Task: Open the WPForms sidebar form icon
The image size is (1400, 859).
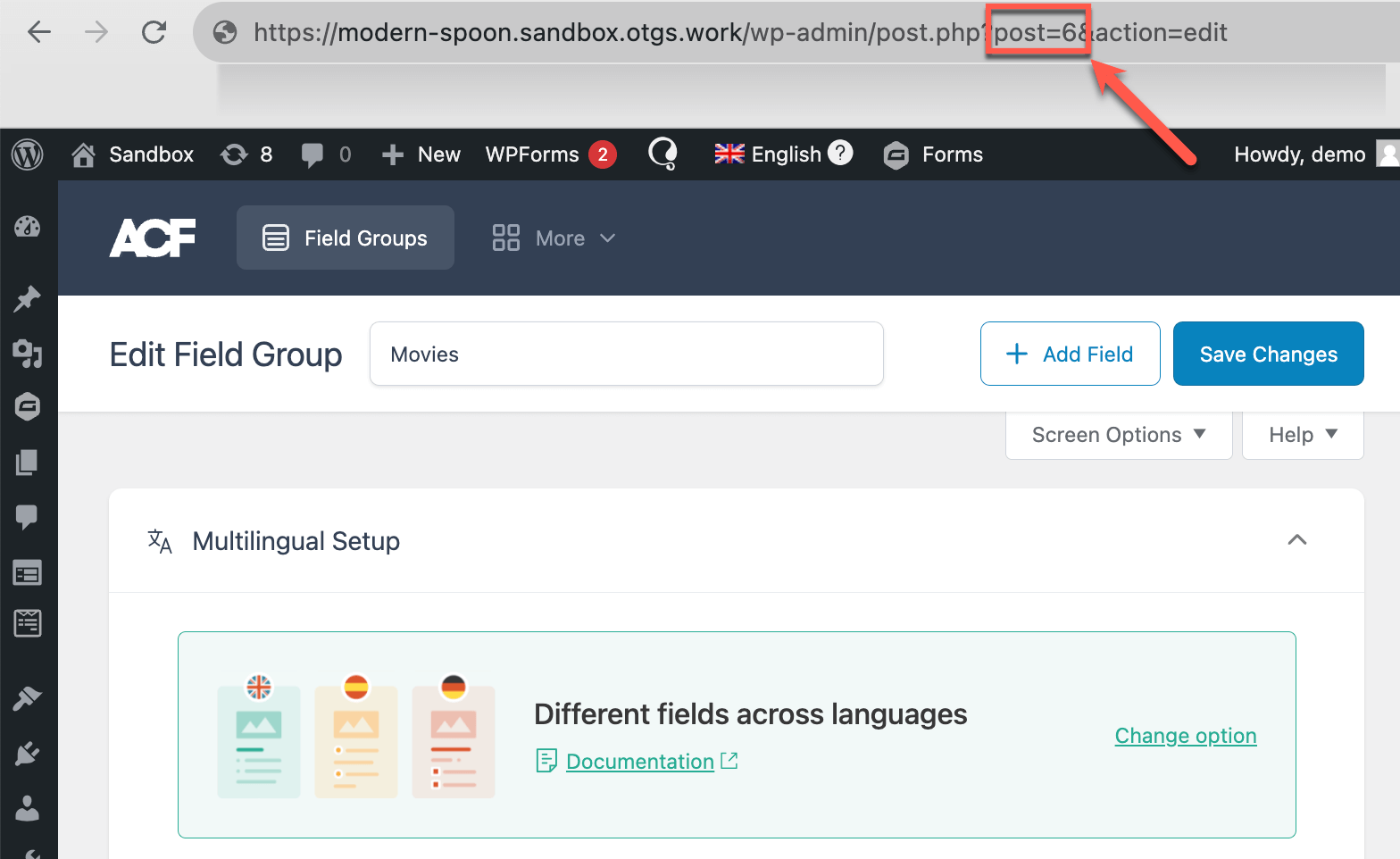Action: click(x=28, y=623)
